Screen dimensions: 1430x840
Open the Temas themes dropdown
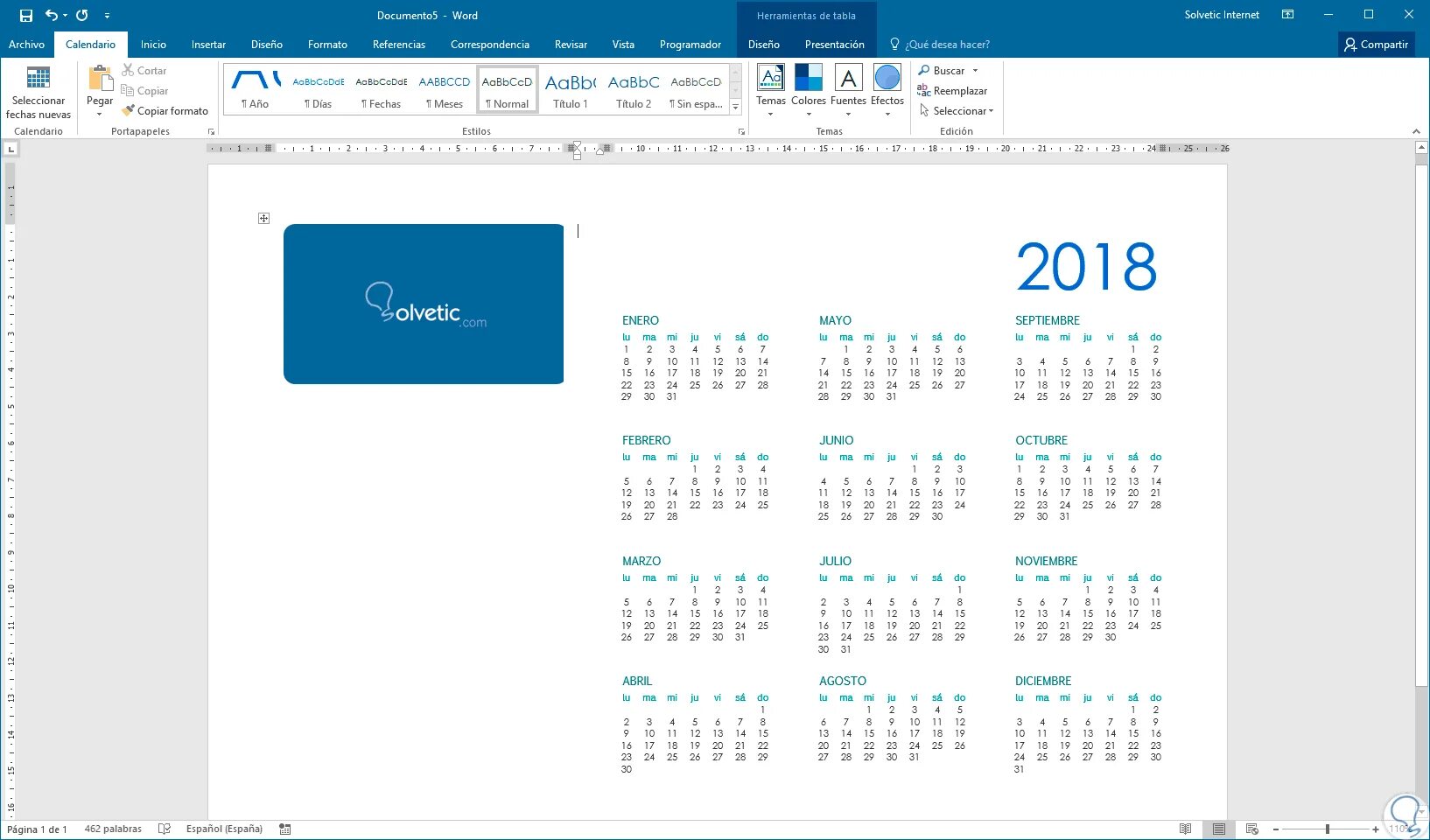771,90
